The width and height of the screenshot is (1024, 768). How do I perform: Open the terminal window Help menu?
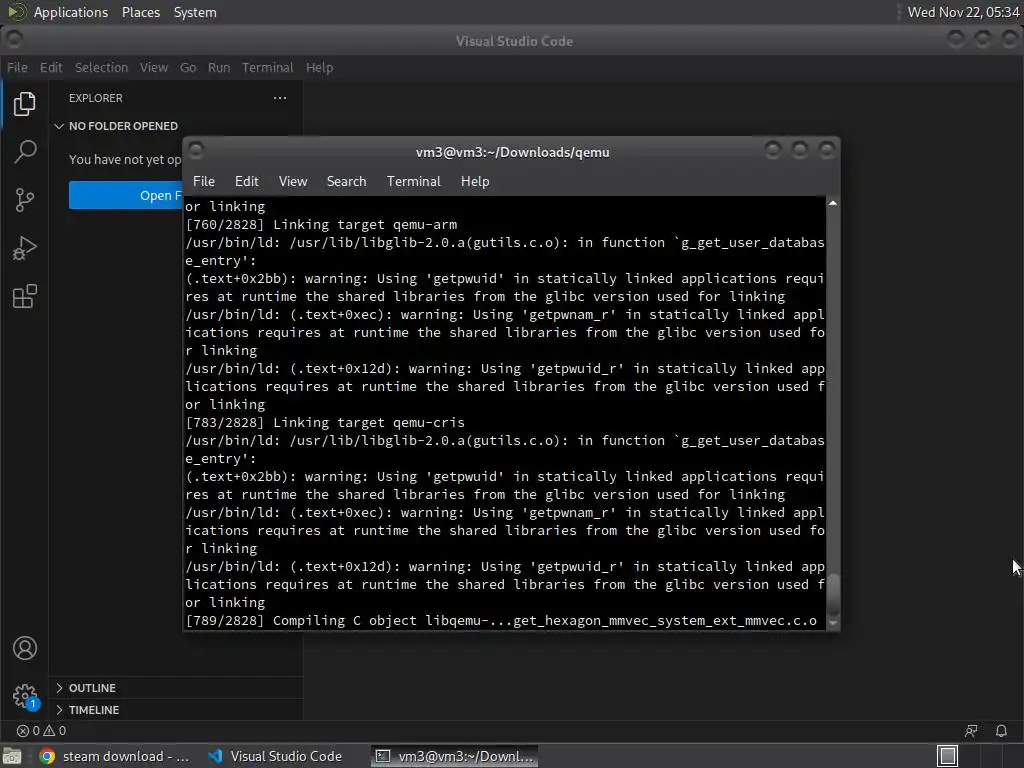475,182
